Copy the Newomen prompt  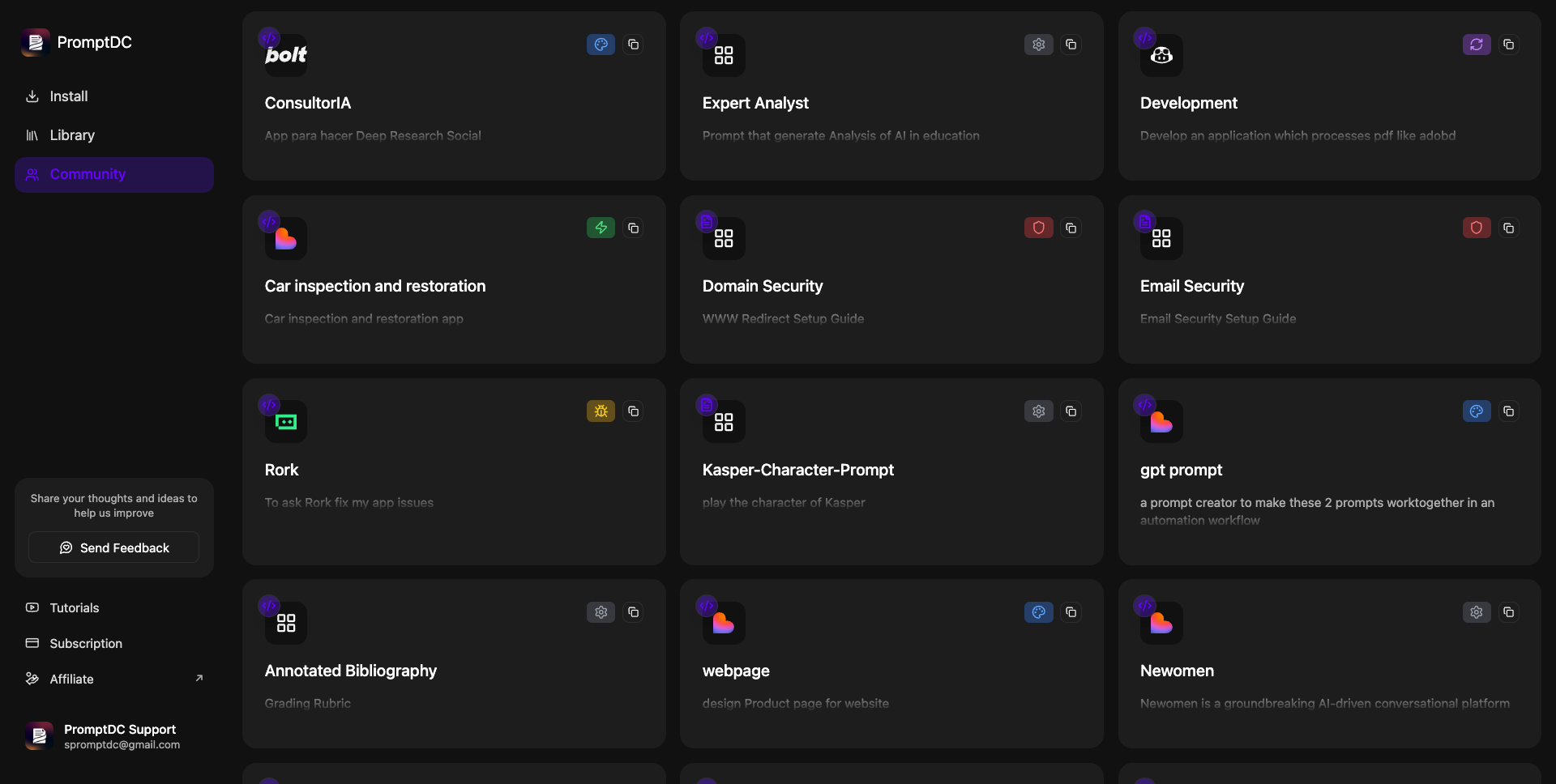[1509, 612]
